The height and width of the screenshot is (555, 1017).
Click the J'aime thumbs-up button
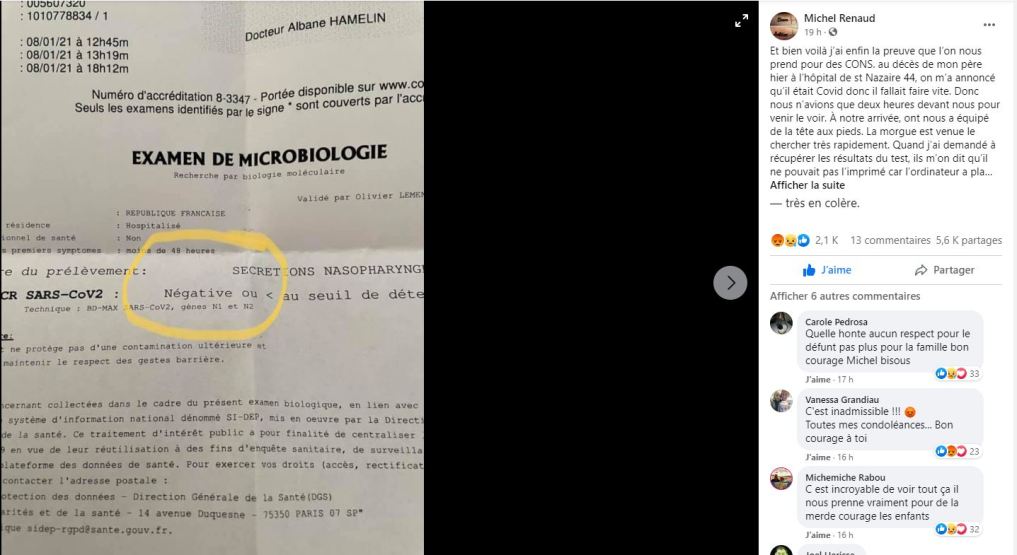pos(828,270)
